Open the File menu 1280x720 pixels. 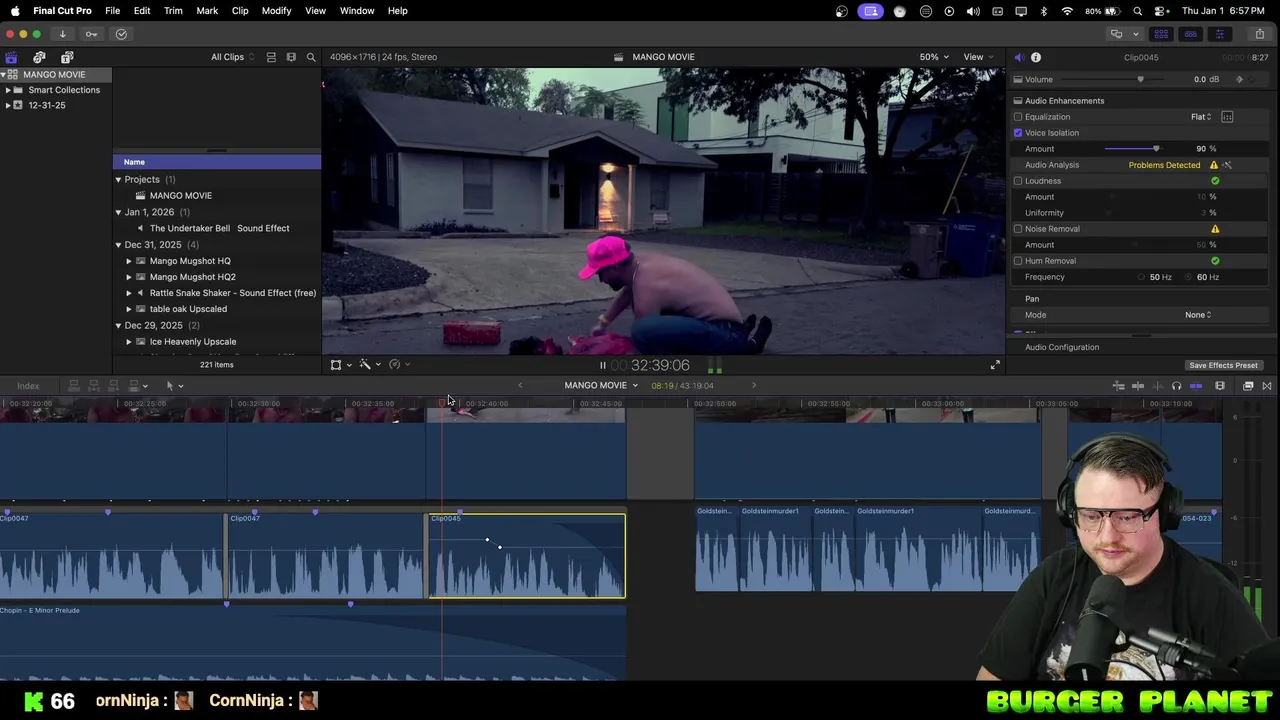pyautogui.click(x=113, y=11)
